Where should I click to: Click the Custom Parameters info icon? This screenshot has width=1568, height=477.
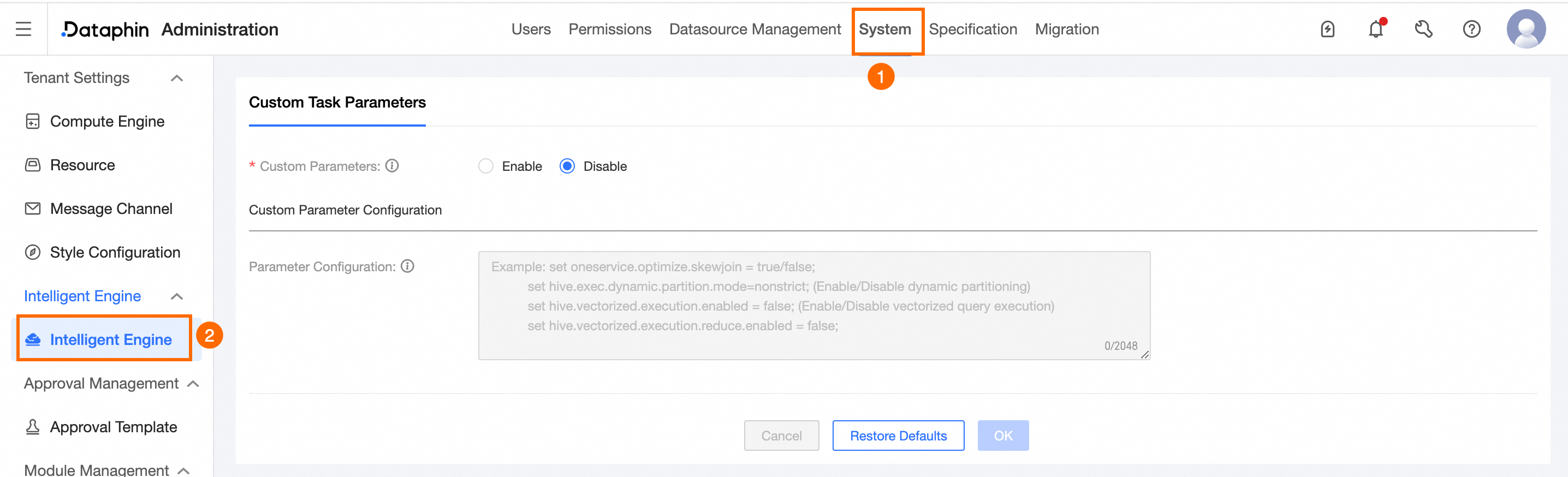pyautogui.click(x=393, y=165)
